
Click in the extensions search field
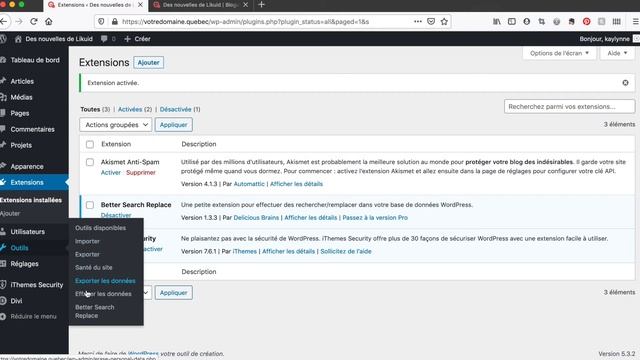point(569,107)
